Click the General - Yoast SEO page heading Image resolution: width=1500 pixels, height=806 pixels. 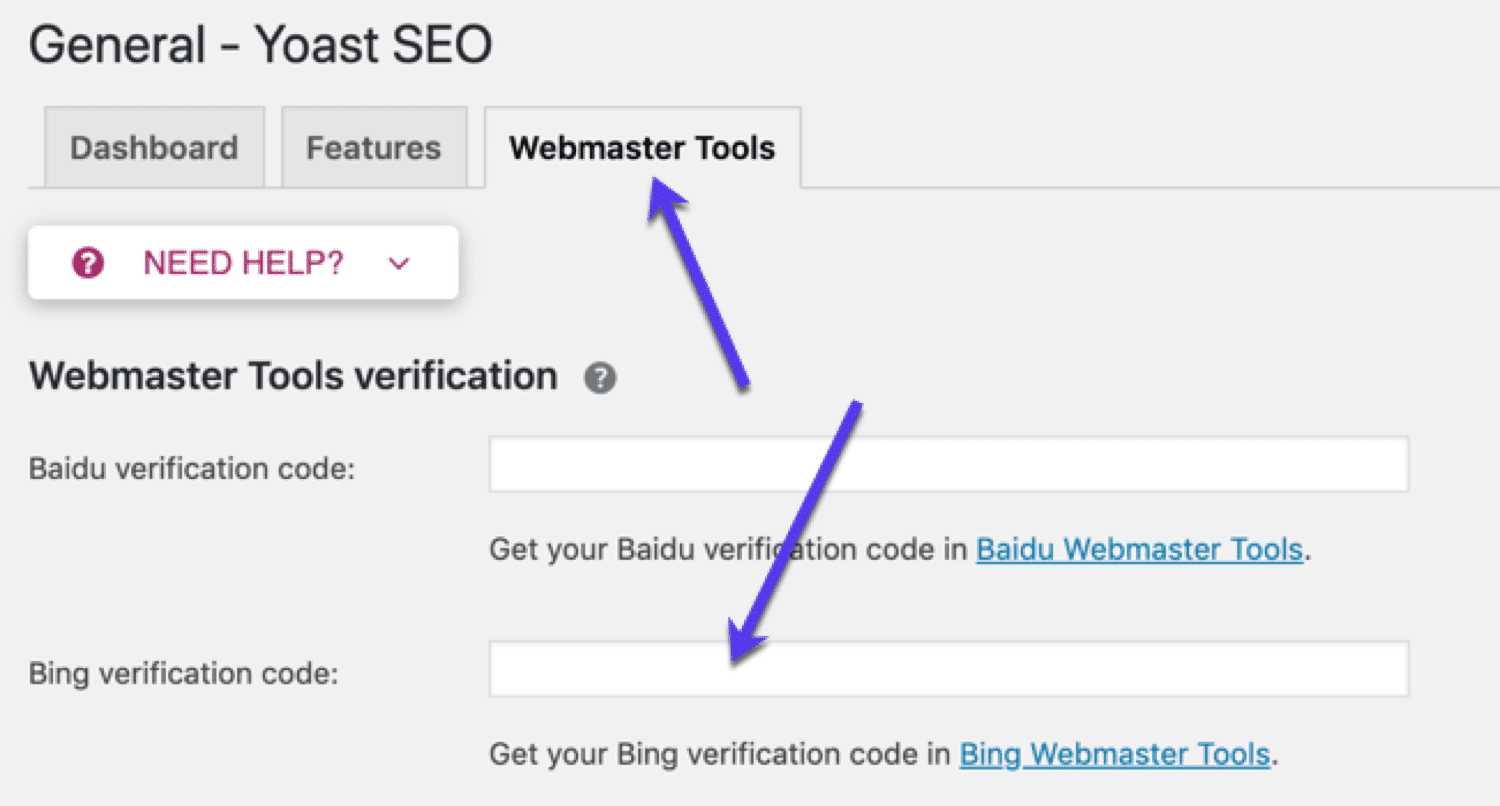click(x=261, y=44)
